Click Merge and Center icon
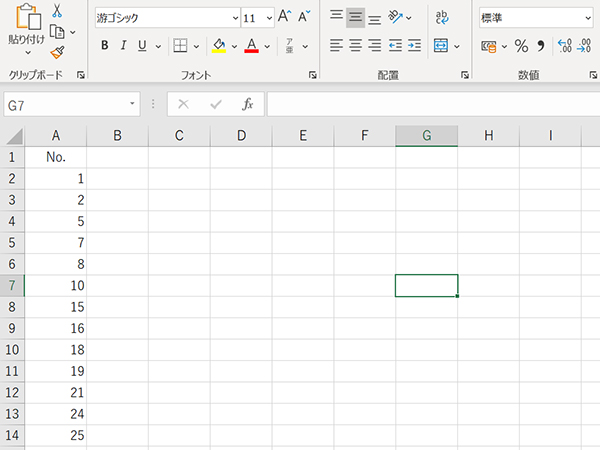This screenshot has height=450, width=600. click(441, 46)
